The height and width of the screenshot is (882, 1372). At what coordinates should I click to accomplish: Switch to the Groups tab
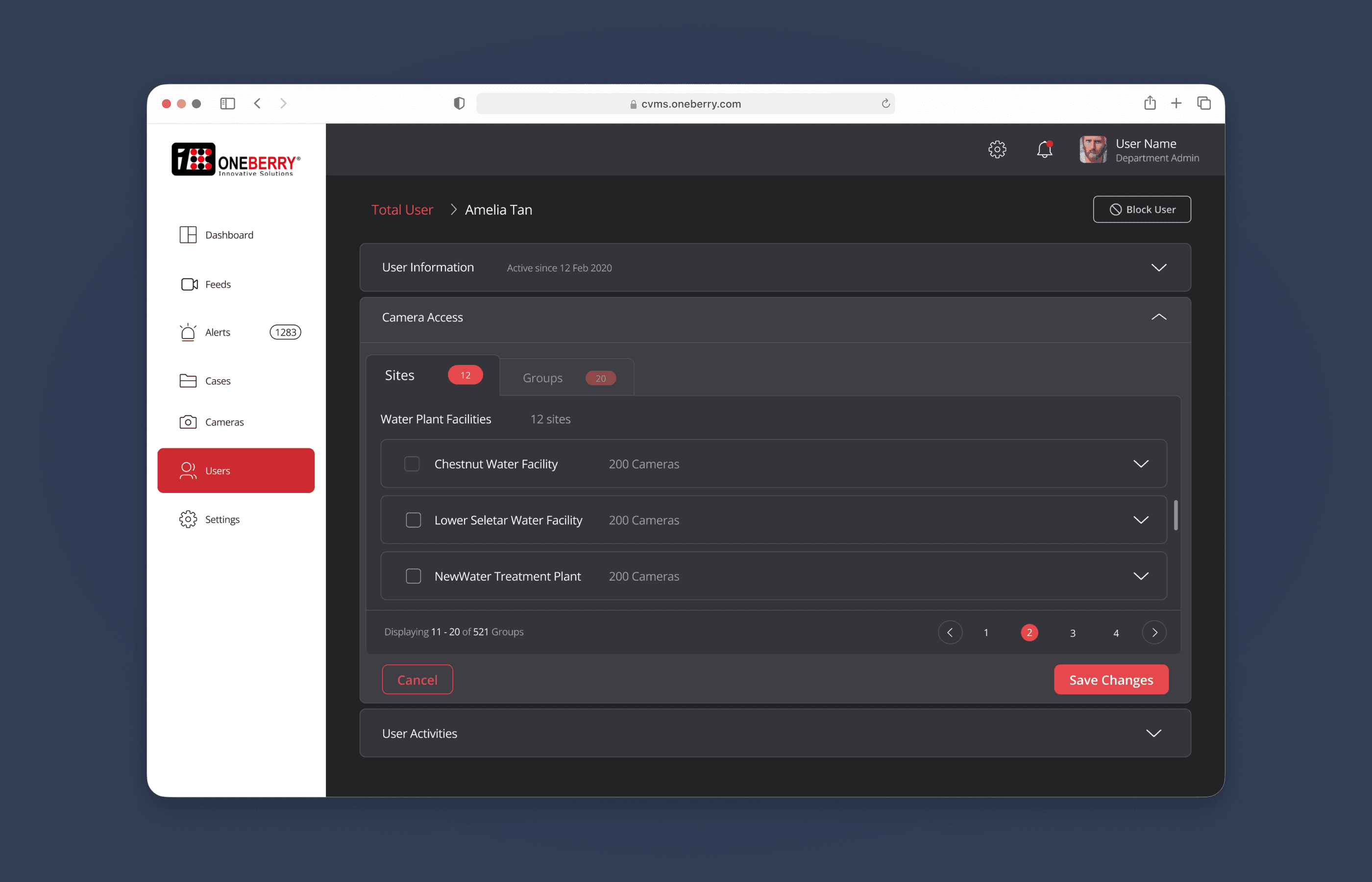click(x=567, y=377)
